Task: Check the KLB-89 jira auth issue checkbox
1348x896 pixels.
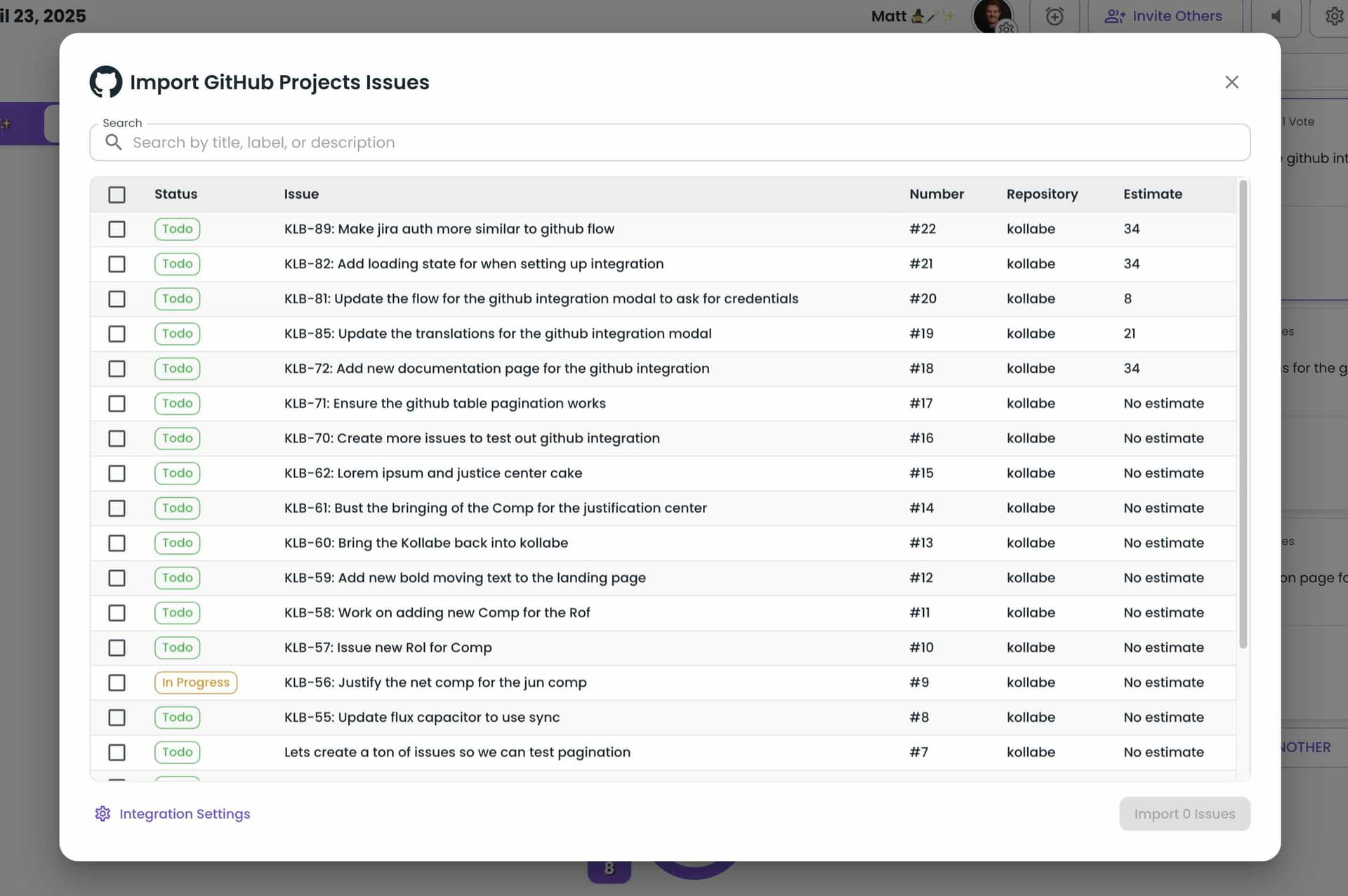Action: click(117, 229)
